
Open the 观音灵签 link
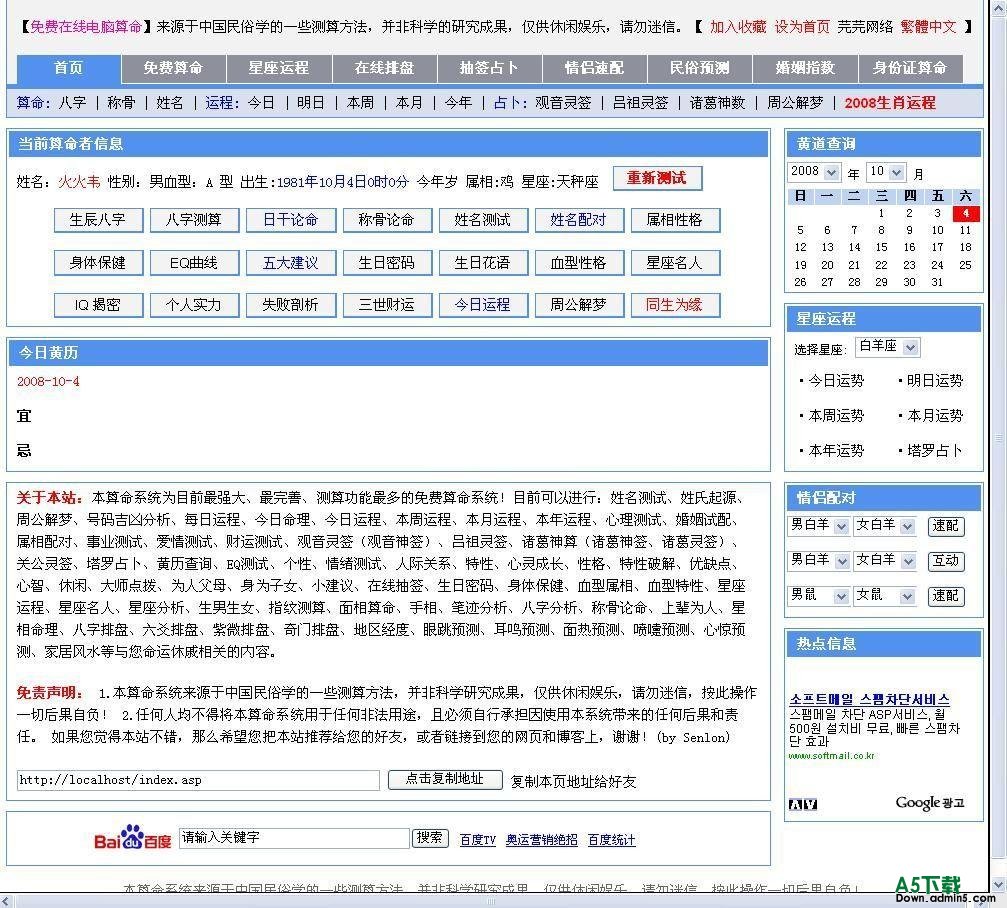[563, 103]
